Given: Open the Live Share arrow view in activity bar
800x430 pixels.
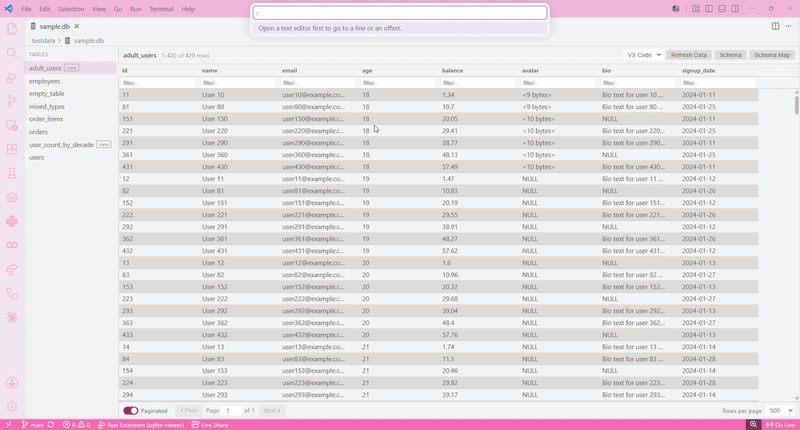Looking at the screenshot, I should click(x=12, y=269).
